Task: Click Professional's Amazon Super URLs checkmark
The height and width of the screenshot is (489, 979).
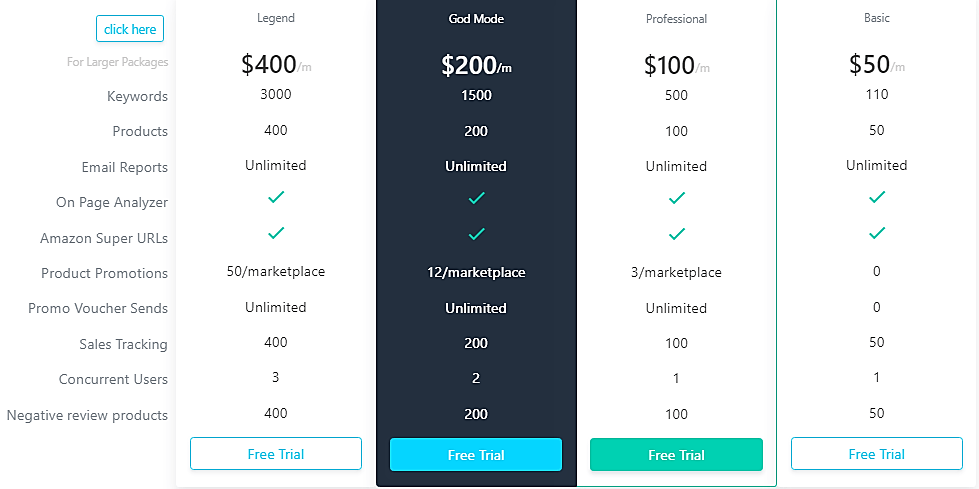Action: tap(677, 234)
